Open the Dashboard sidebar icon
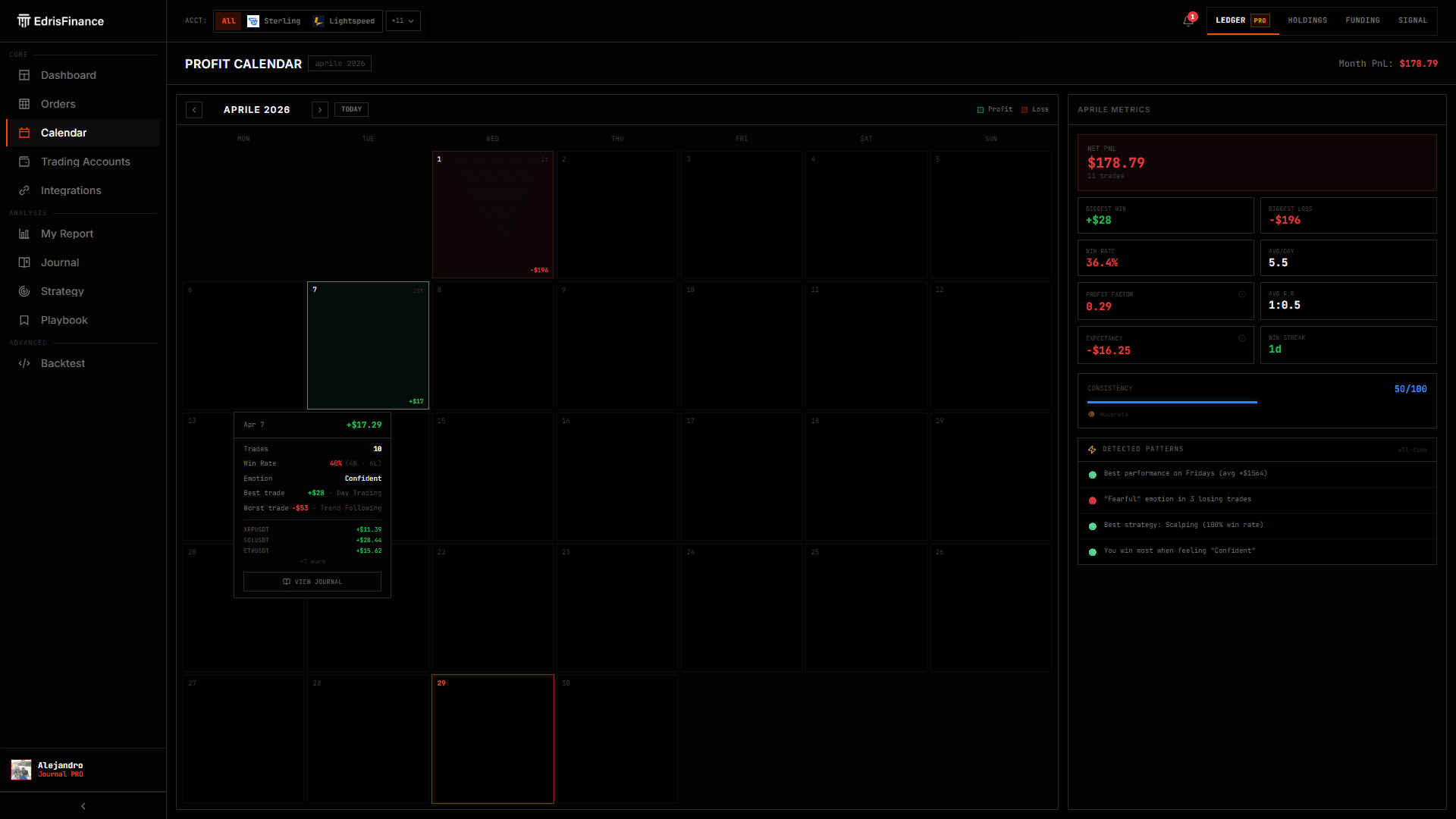The height and width of the screenshot is (819, 1456). coord(24,75)
